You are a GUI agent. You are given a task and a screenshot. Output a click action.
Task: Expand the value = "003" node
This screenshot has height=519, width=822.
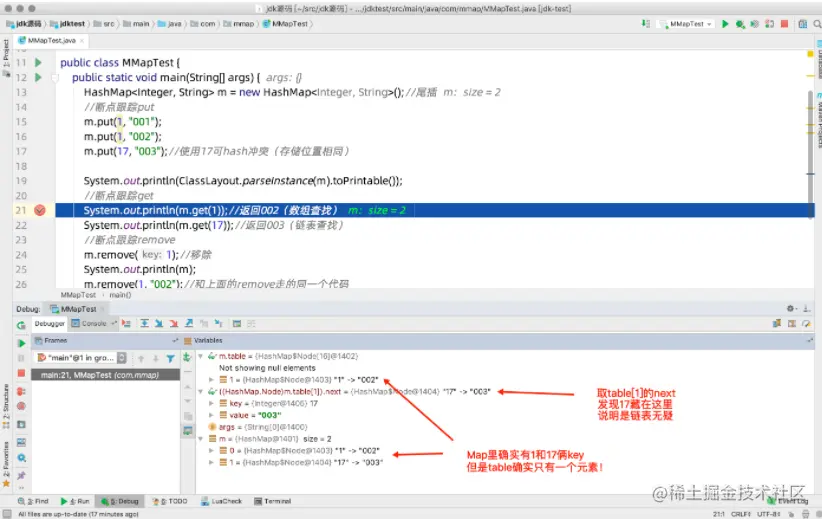click(x=211, y=415)
